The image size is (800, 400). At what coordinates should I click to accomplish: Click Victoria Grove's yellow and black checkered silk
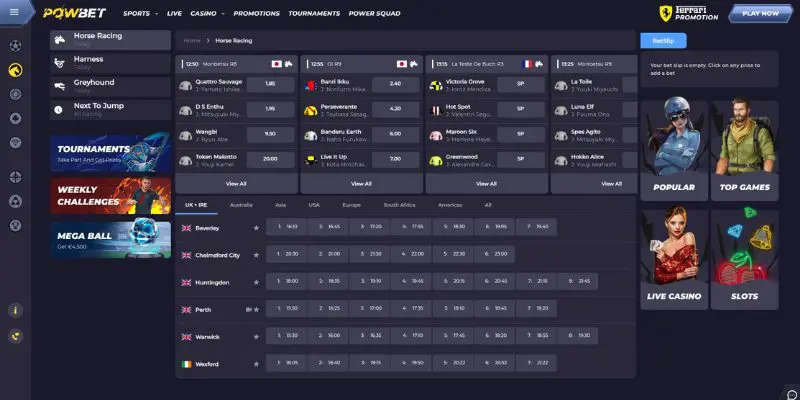click(x=436, y=85)
